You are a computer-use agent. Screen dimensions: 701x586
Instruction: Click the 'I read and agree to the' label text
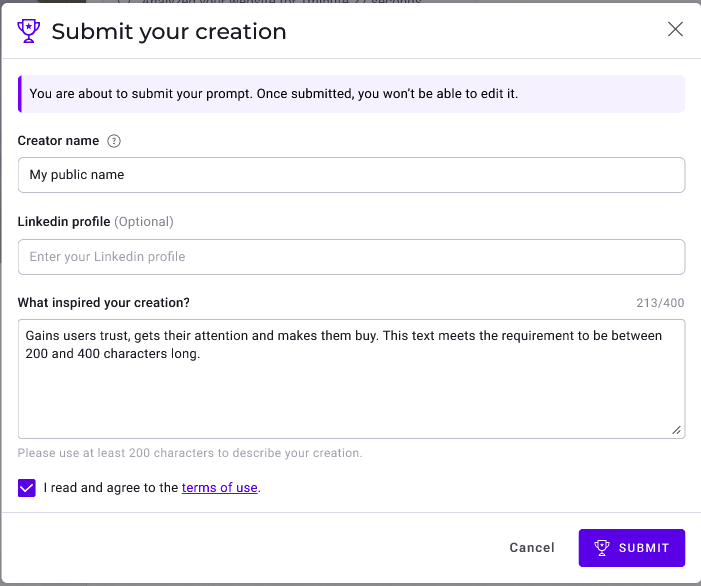tap(111, 488)
